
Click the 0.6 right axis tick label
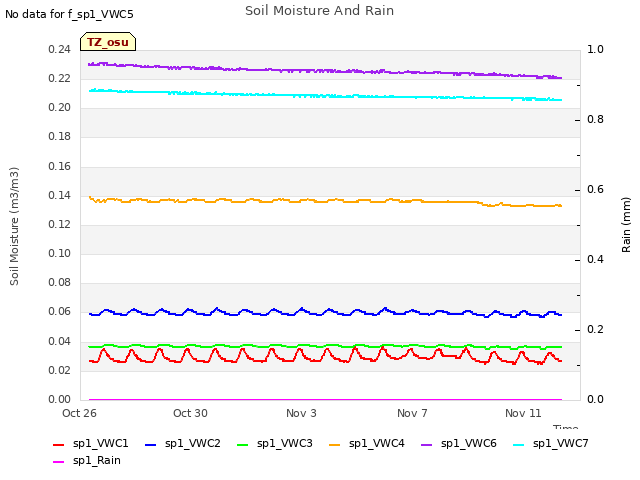click(x=595, y=190)
